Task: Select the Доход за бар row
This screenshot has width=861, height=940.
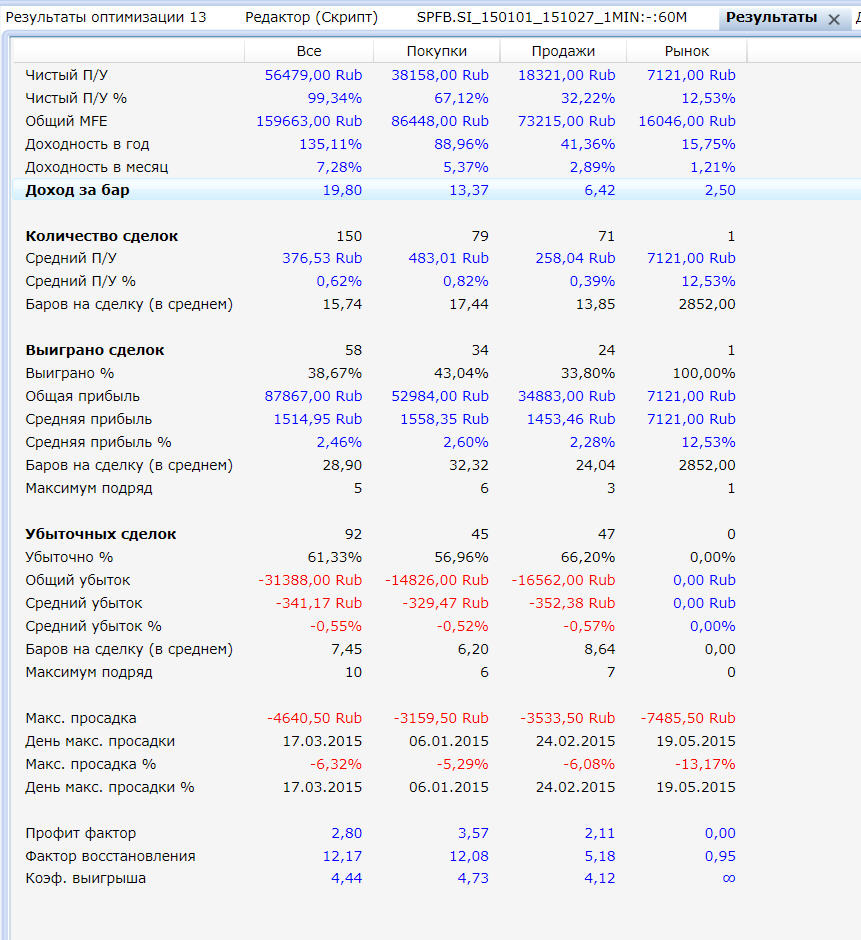Action: 78,190
